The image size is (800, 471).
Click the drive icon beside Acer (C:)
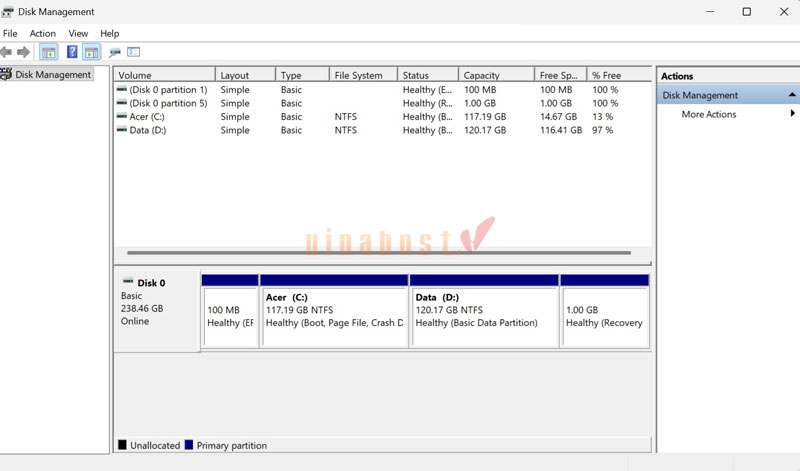(x=122, y=116)
